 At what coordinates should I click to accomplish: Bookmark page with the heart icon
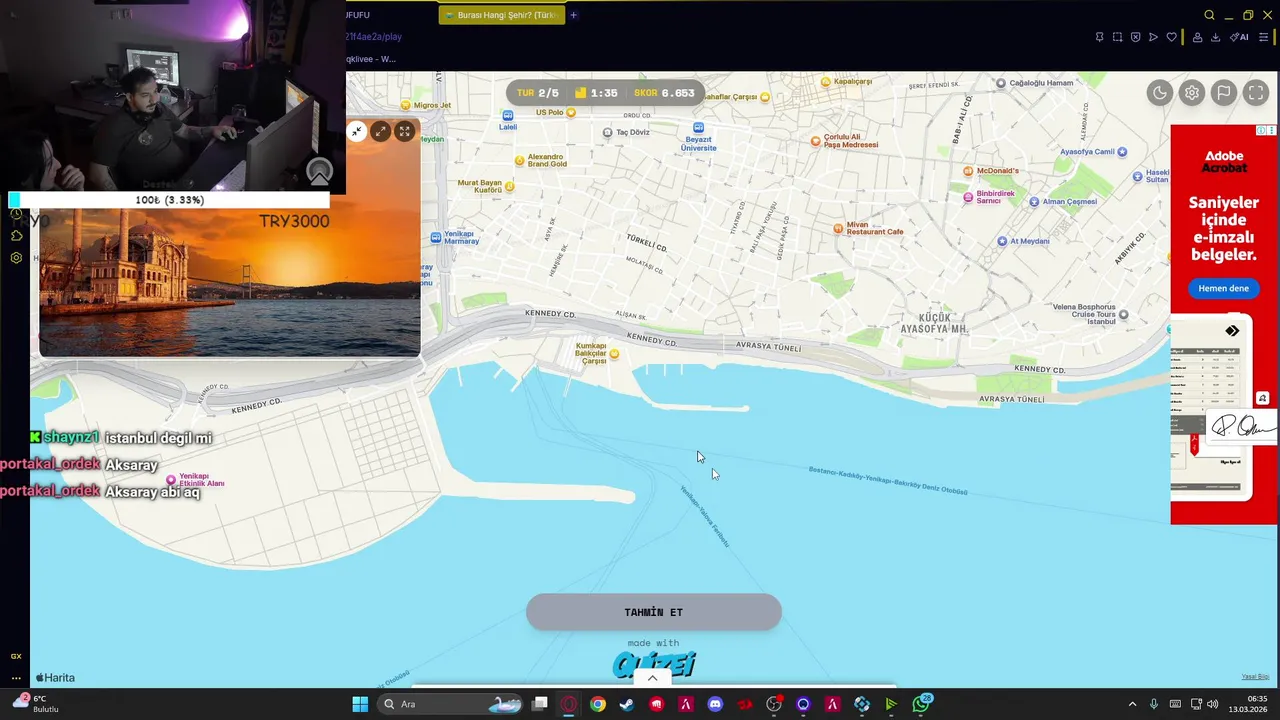coord(1171,37)
